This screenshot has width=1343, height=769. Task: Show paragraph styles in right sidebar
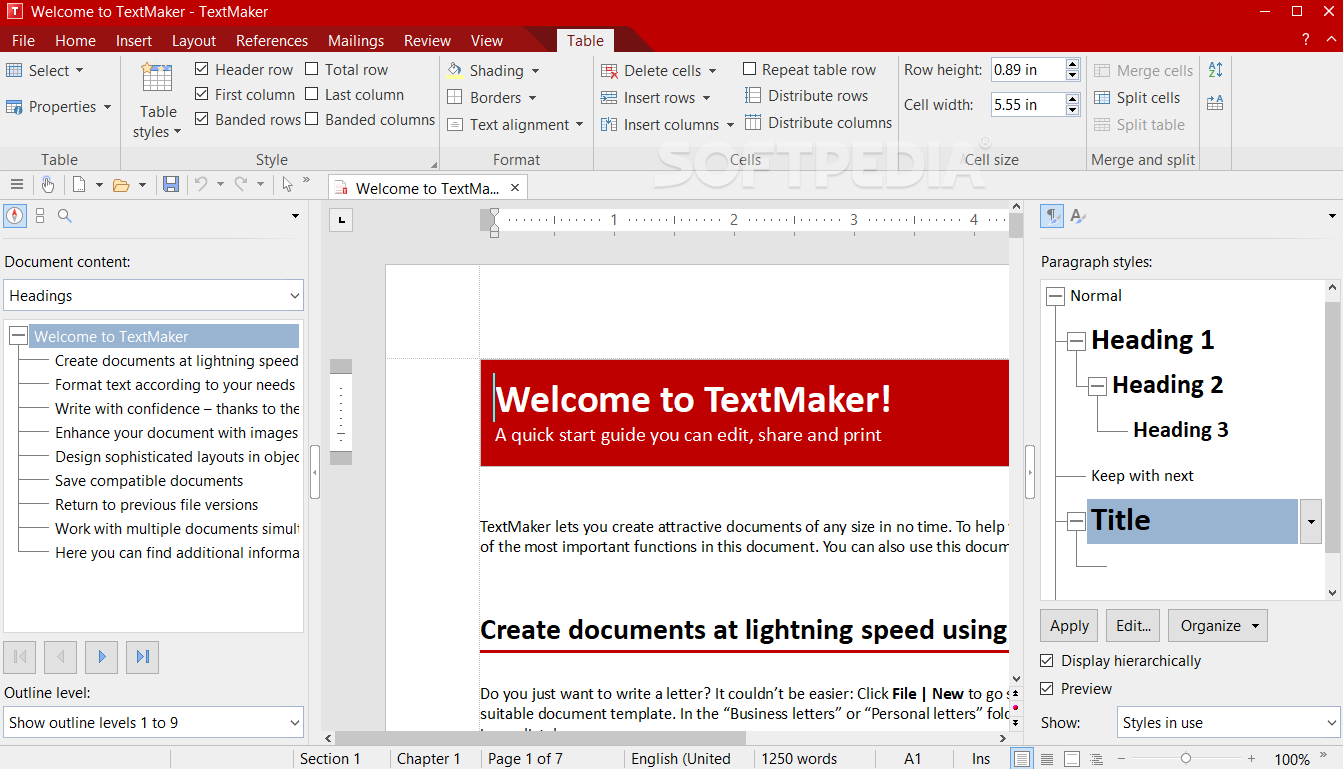(1052, 215)
